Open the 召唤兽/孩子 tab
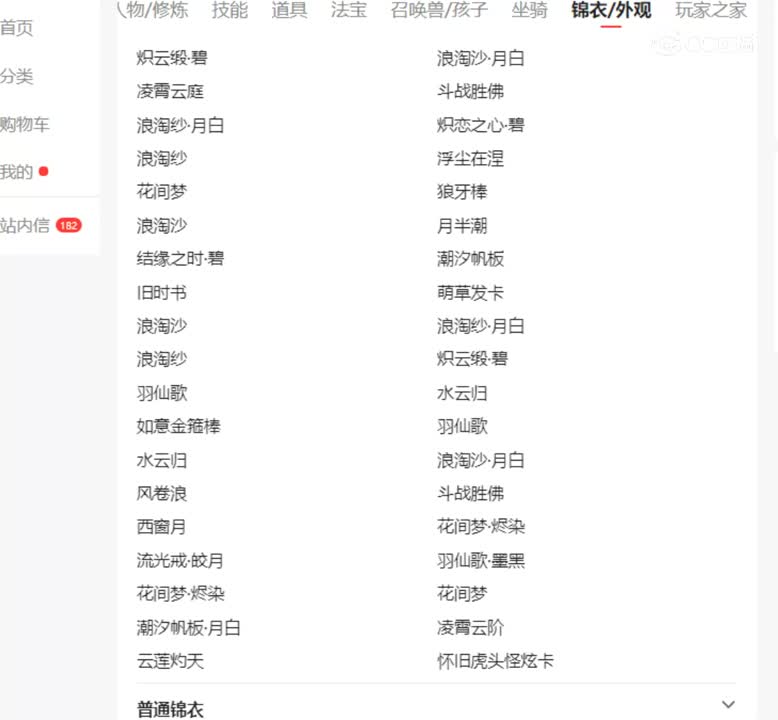 point(439,10)
